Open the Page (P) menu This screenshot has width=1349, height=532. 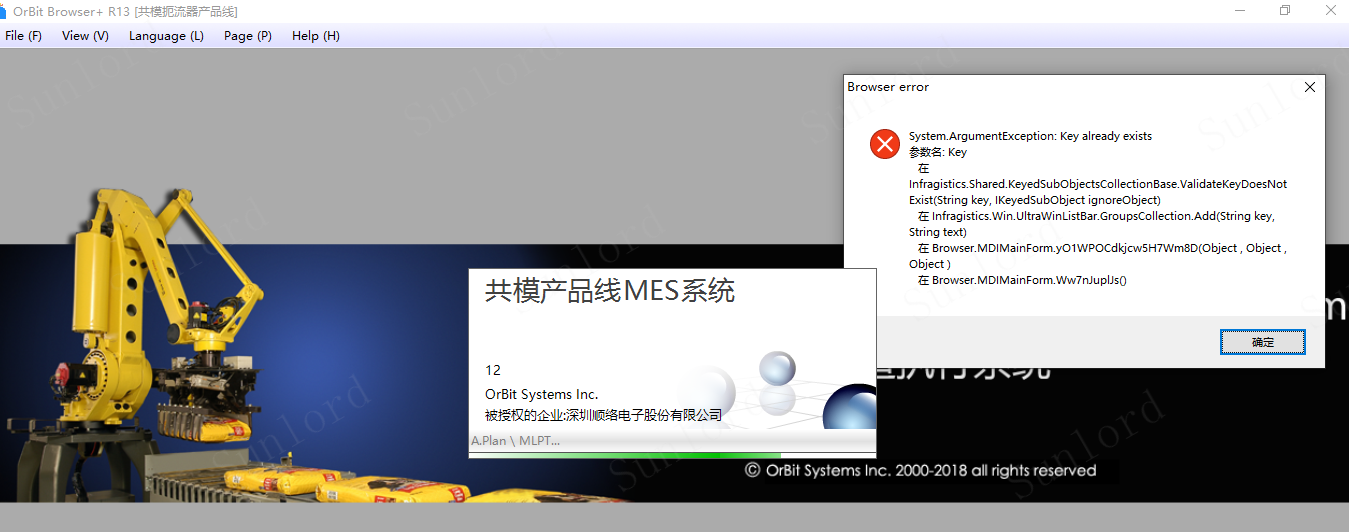(248, 36)
